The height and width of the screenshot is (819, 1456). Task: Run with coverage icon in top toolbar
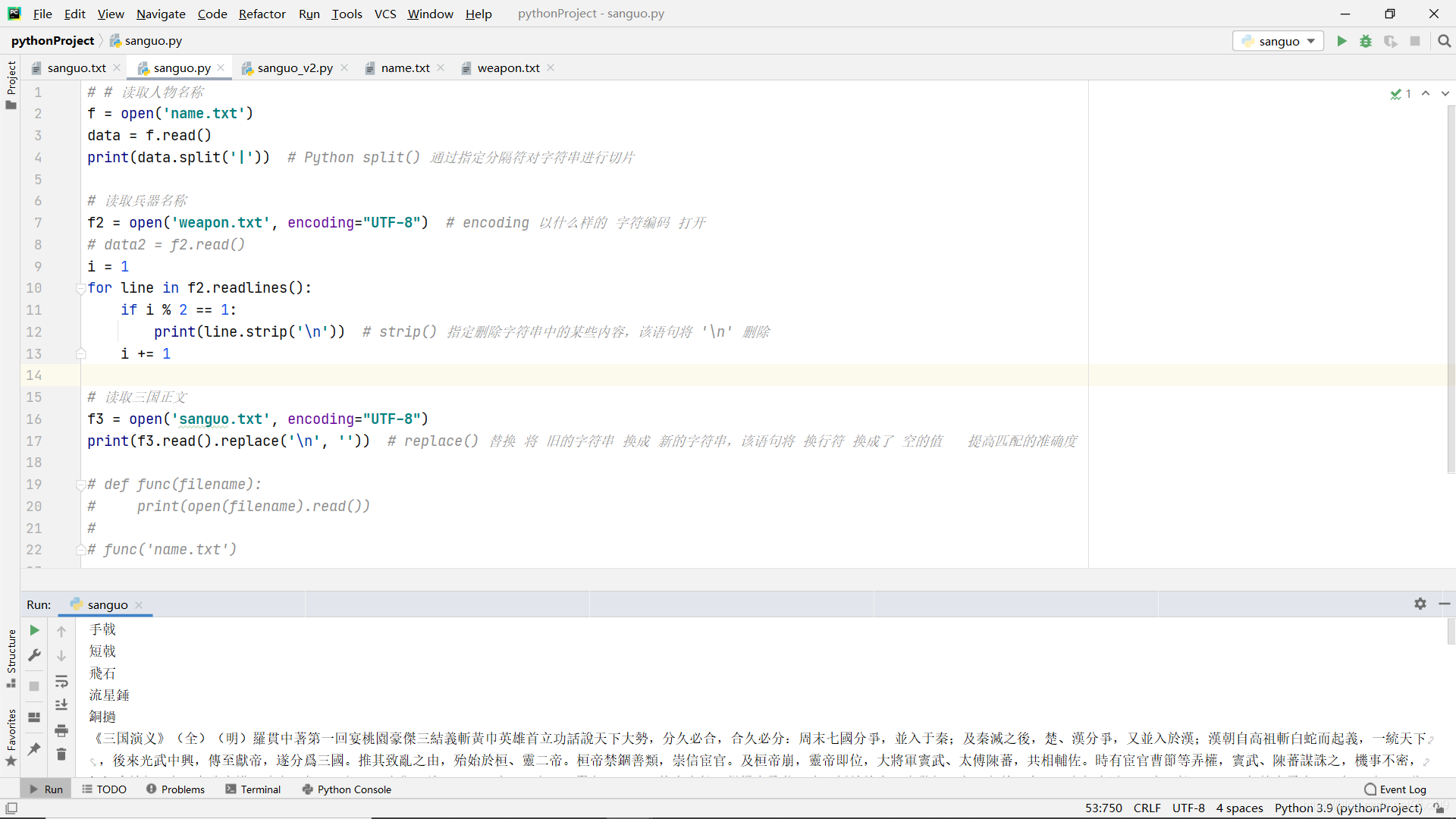[1390, 41]
